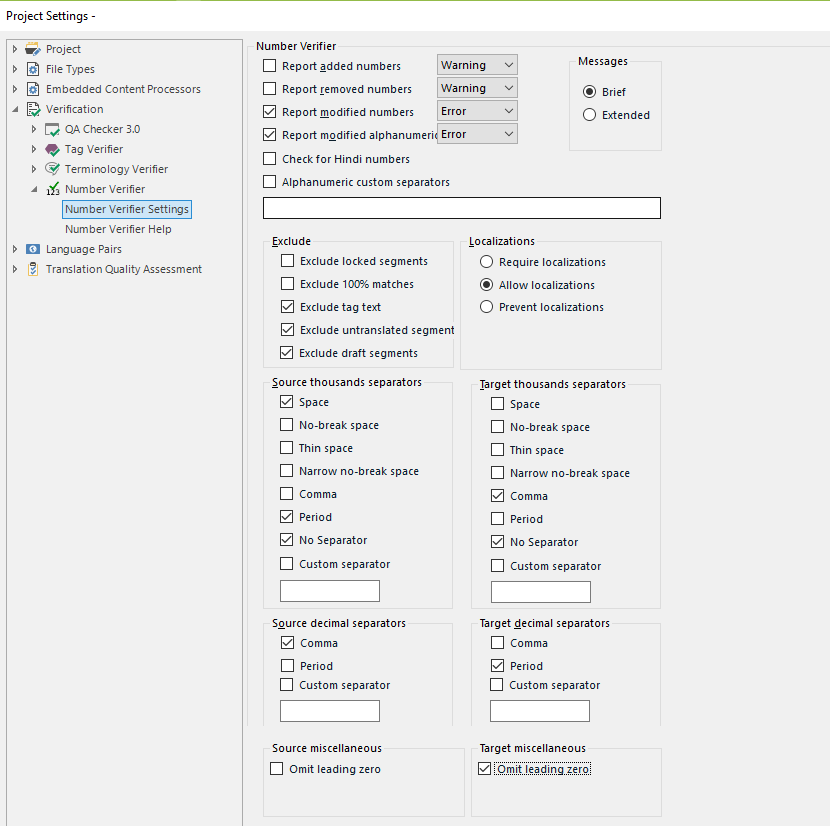
Task: Click the Project folder icon in tree
Action: pos(33,49)
